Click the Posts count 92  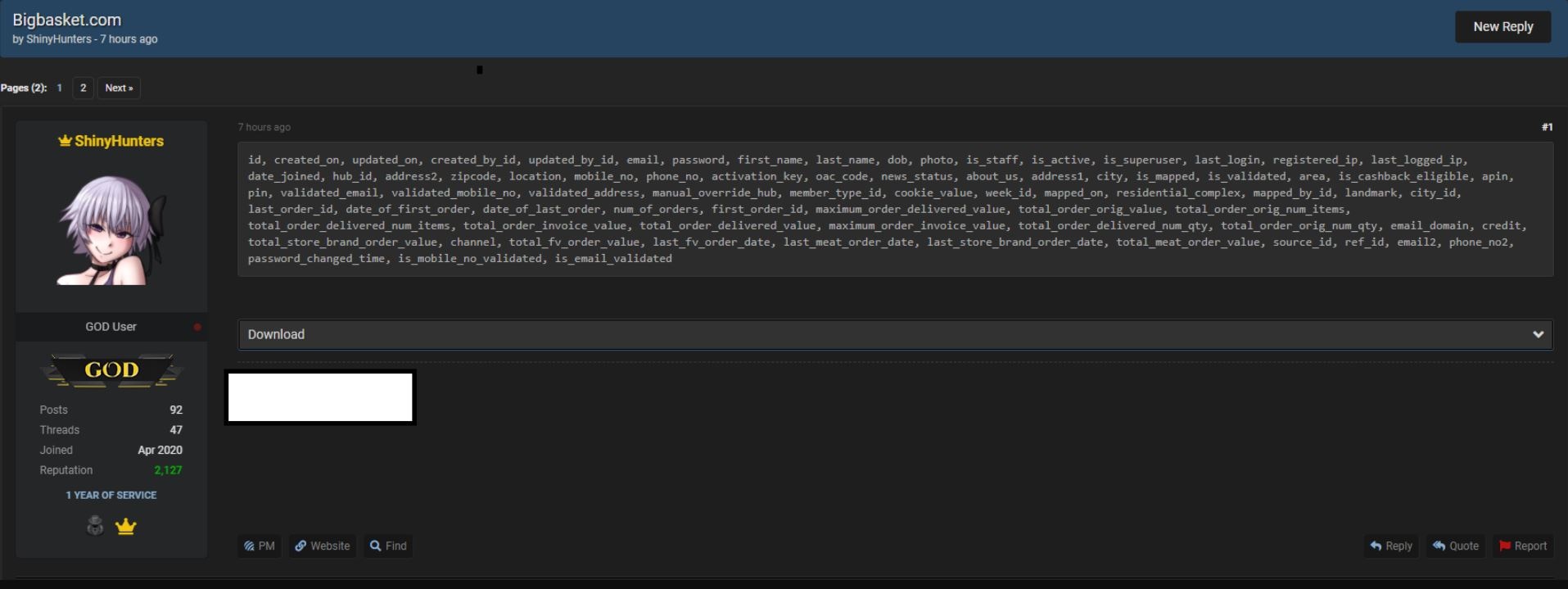(x=176, y=410)
